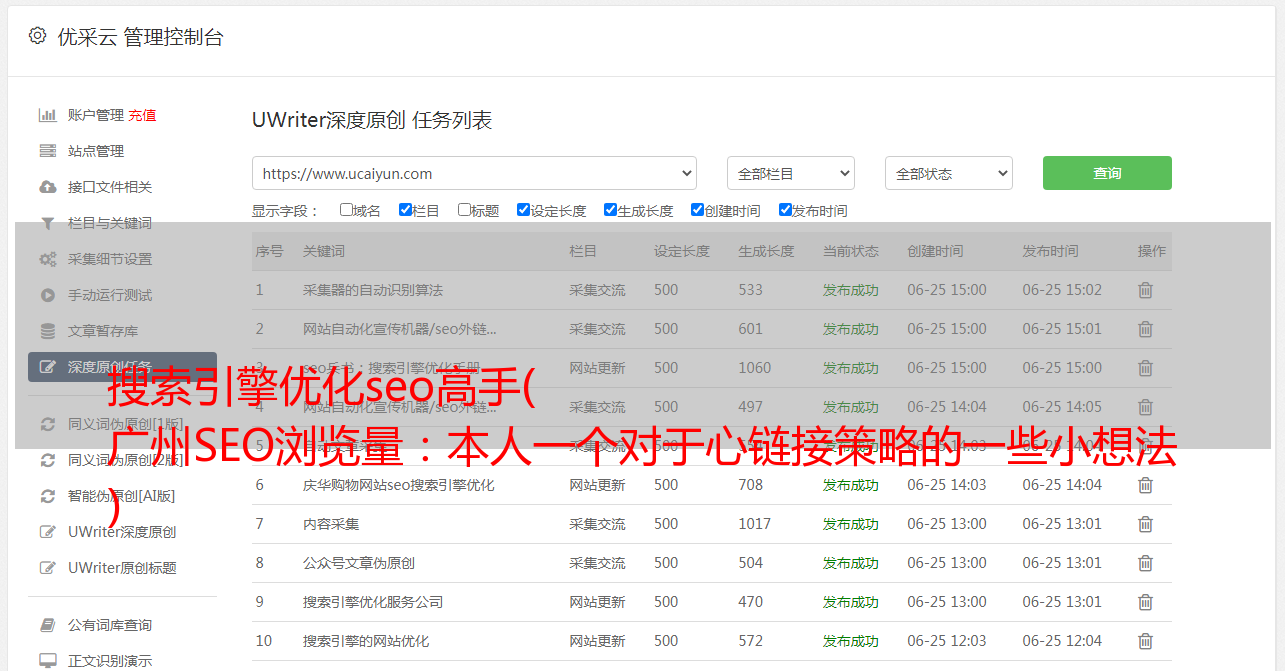Open 接口文件相关 in the sidebar
Image resolution: width=1285 pixels, height=671 pixels.
point(110,187)
